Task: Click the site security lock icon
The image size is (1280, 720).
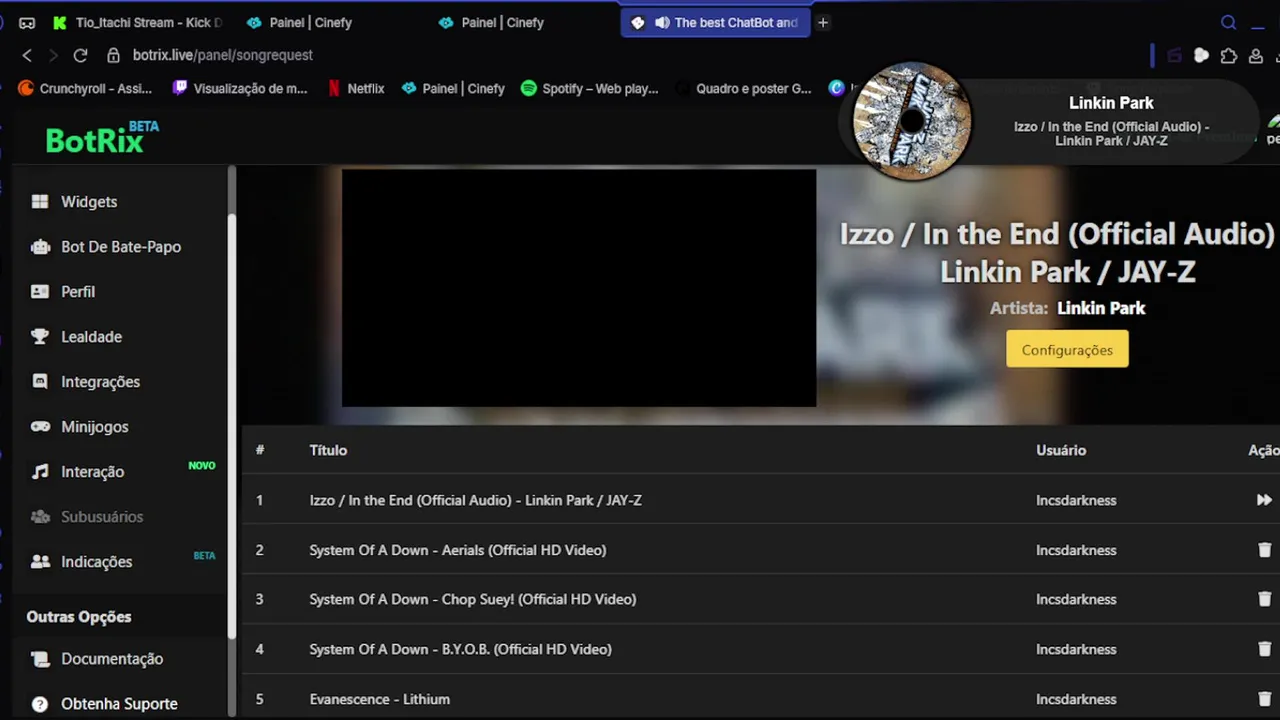Action: pos(113,55)
